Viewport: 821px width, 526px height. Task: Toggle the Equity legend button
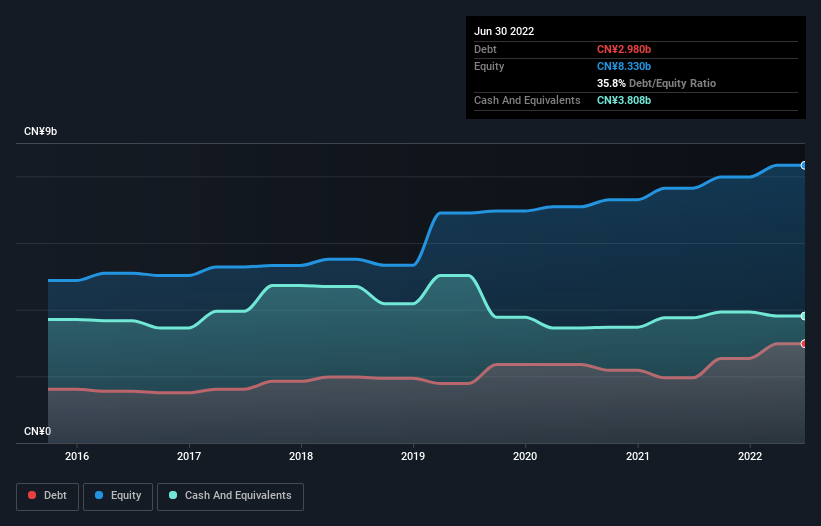point(118,496)
